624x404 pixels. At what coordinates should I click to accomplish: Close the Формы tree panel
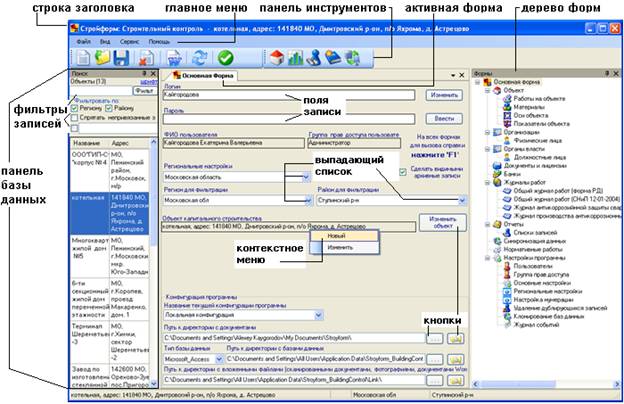616,73
